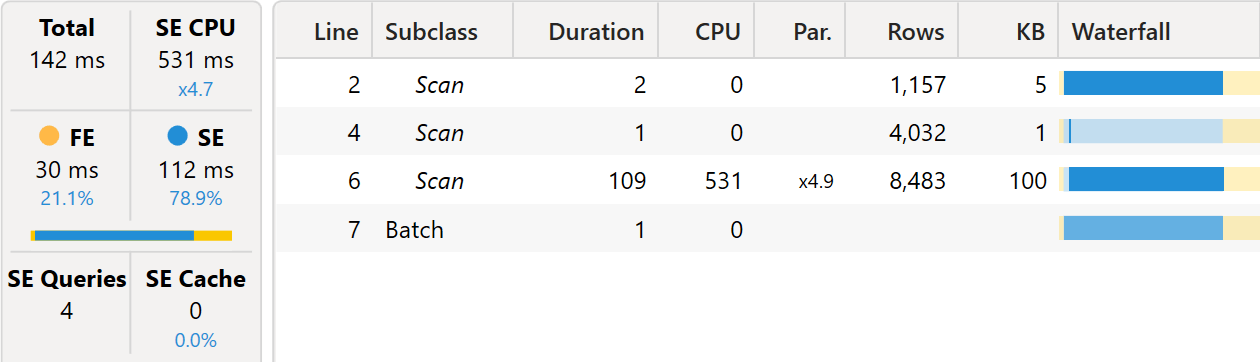The image size is (1260, 362).
Task: Click the waterfall bar for Batch row
Action: pos(1143,228)
